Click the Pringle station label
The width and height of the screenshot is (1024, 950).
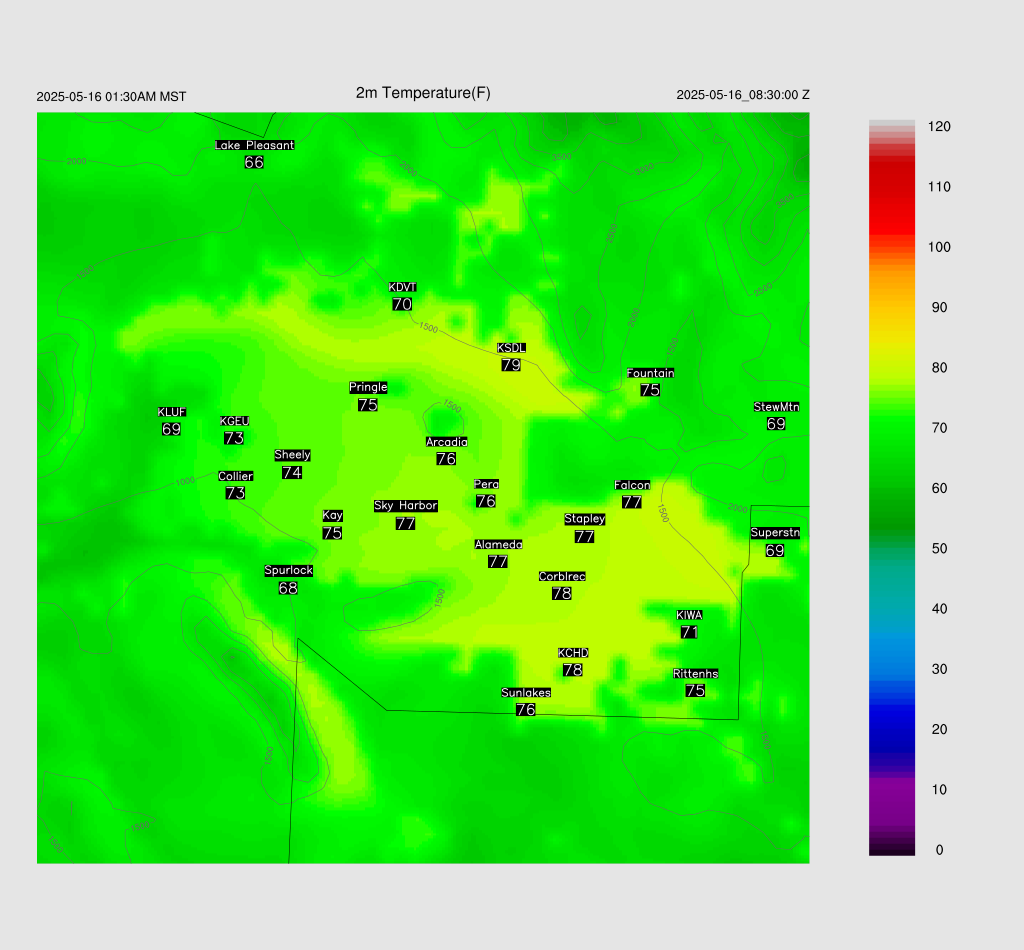[368, 387]
